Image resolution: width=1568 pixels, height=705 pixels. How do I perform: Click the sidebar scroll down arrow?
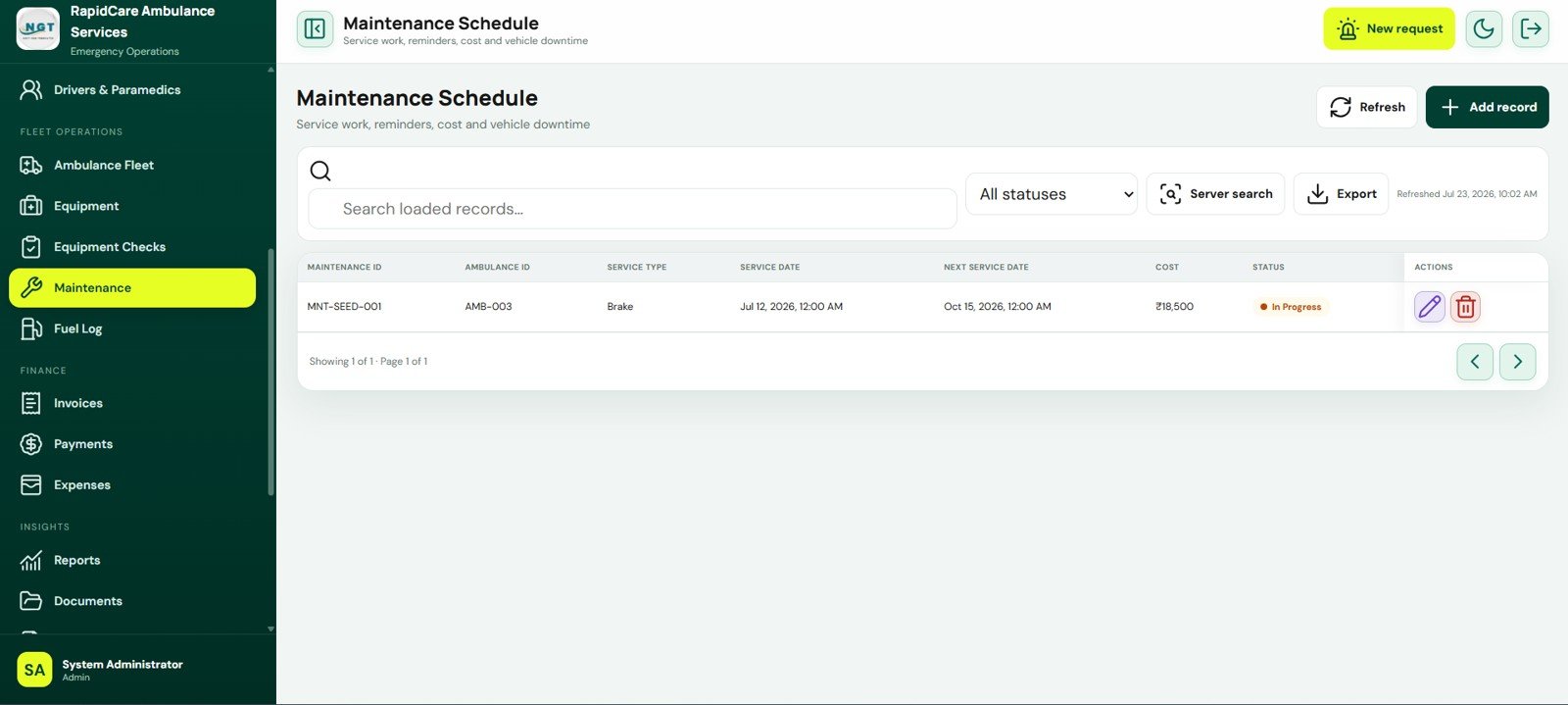click(x=270, y=629)
